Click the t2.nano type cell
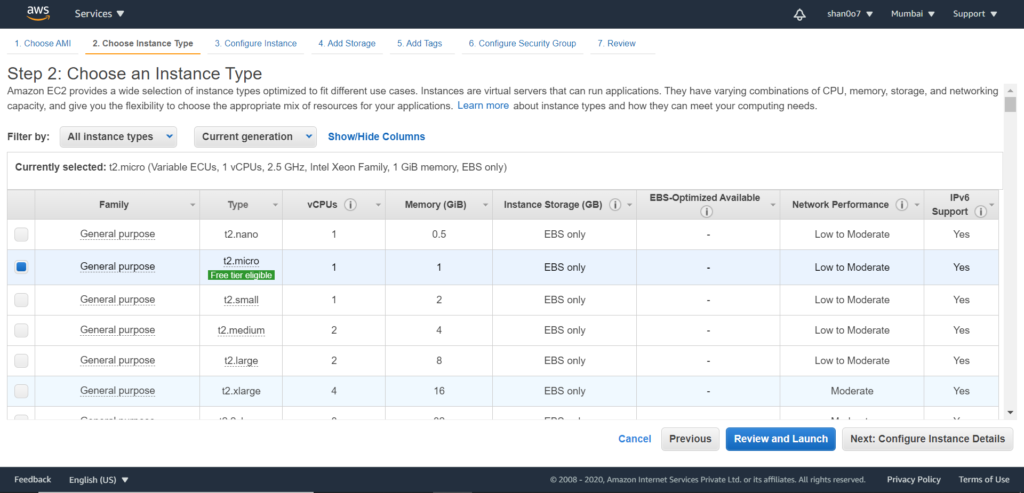 (240, 234)
